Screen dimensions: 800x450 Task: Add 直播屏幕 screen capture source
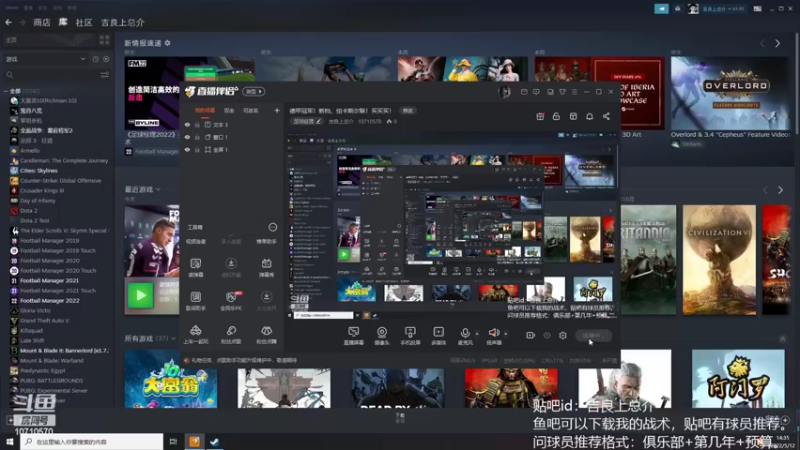(x=354, y=336)
